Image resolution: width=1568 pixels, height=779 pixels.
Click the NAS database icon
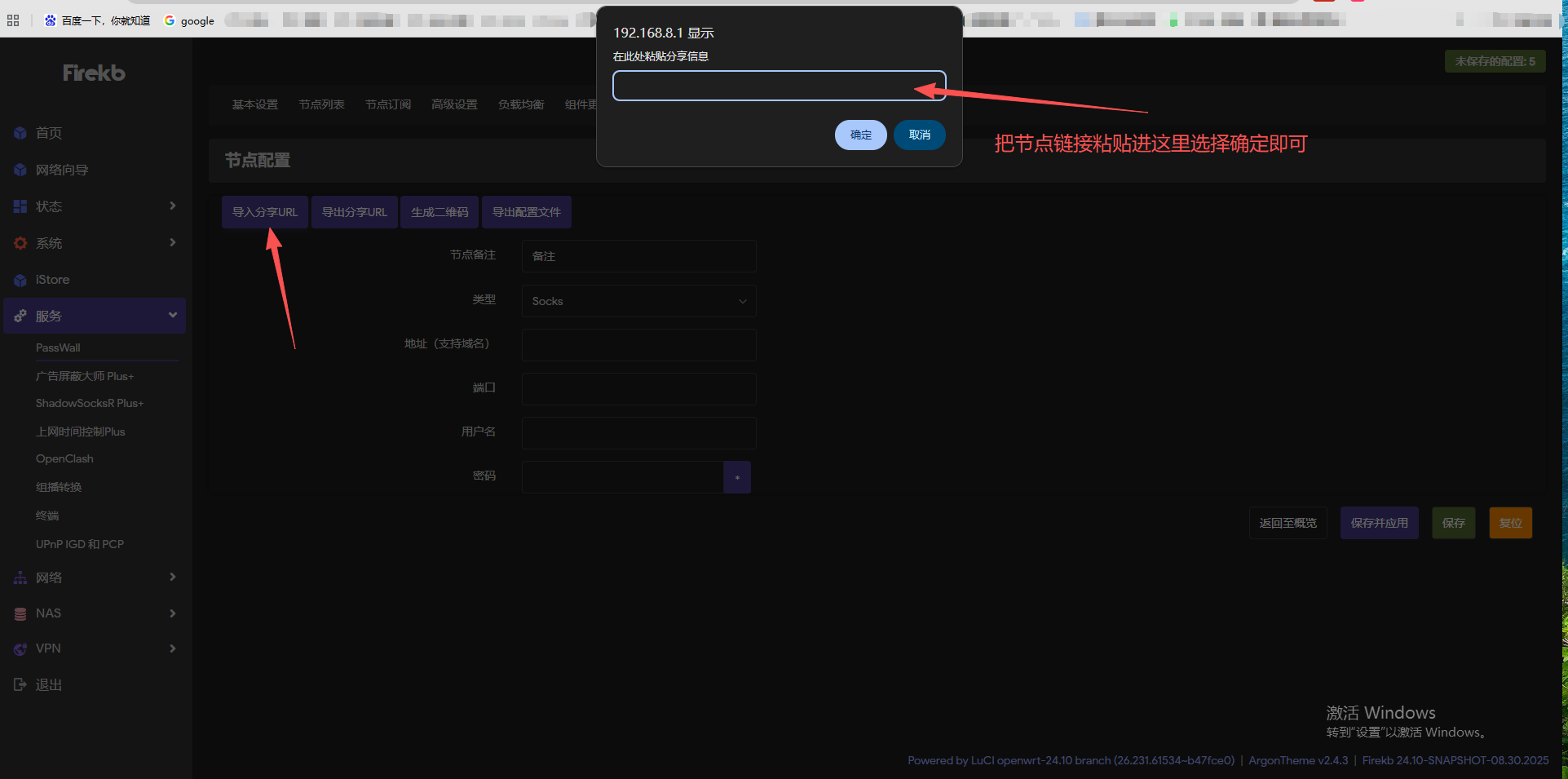(20, 613)
